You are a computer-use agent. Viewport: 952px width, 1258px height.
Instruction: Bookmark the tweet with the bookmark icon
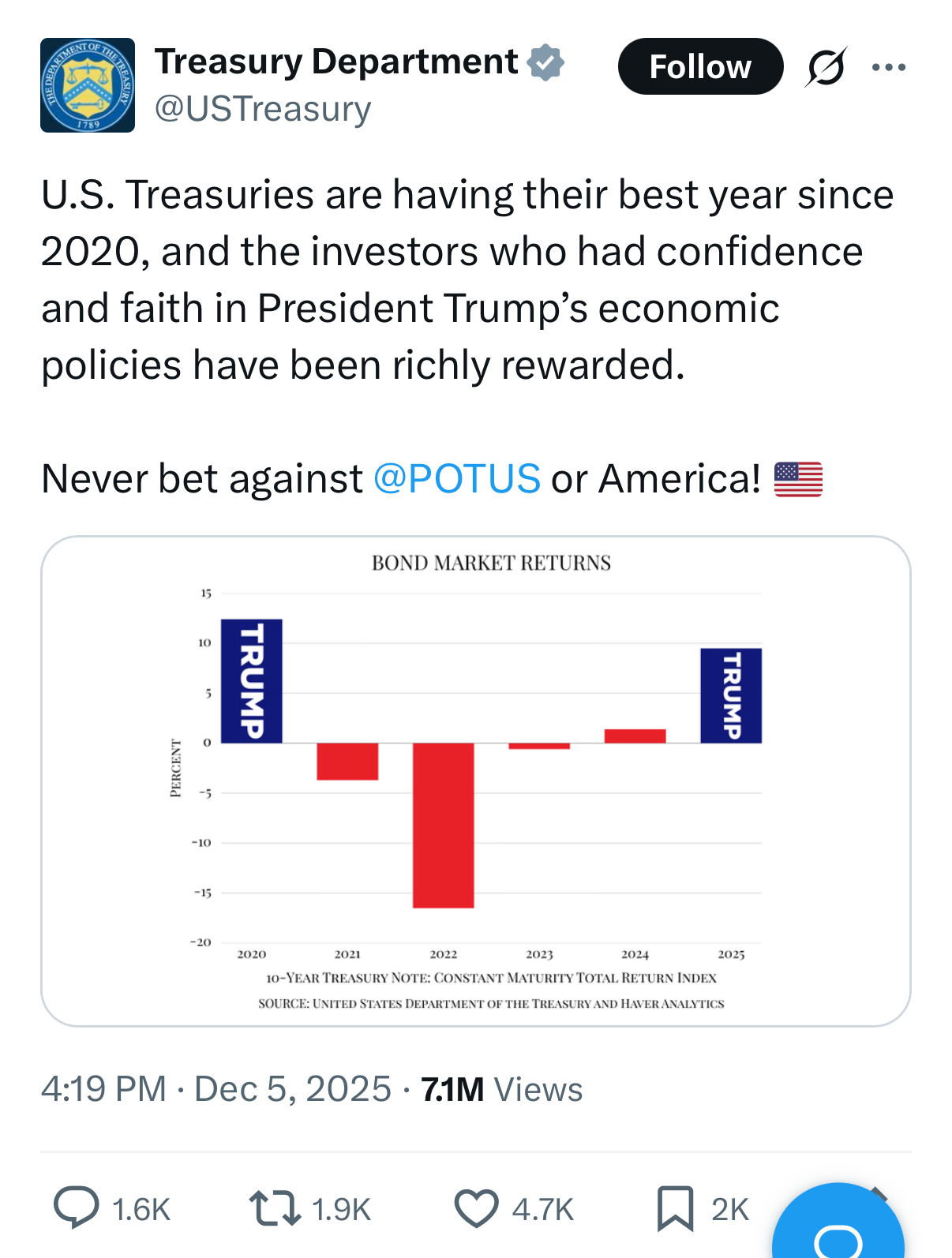coord(675,1208)
